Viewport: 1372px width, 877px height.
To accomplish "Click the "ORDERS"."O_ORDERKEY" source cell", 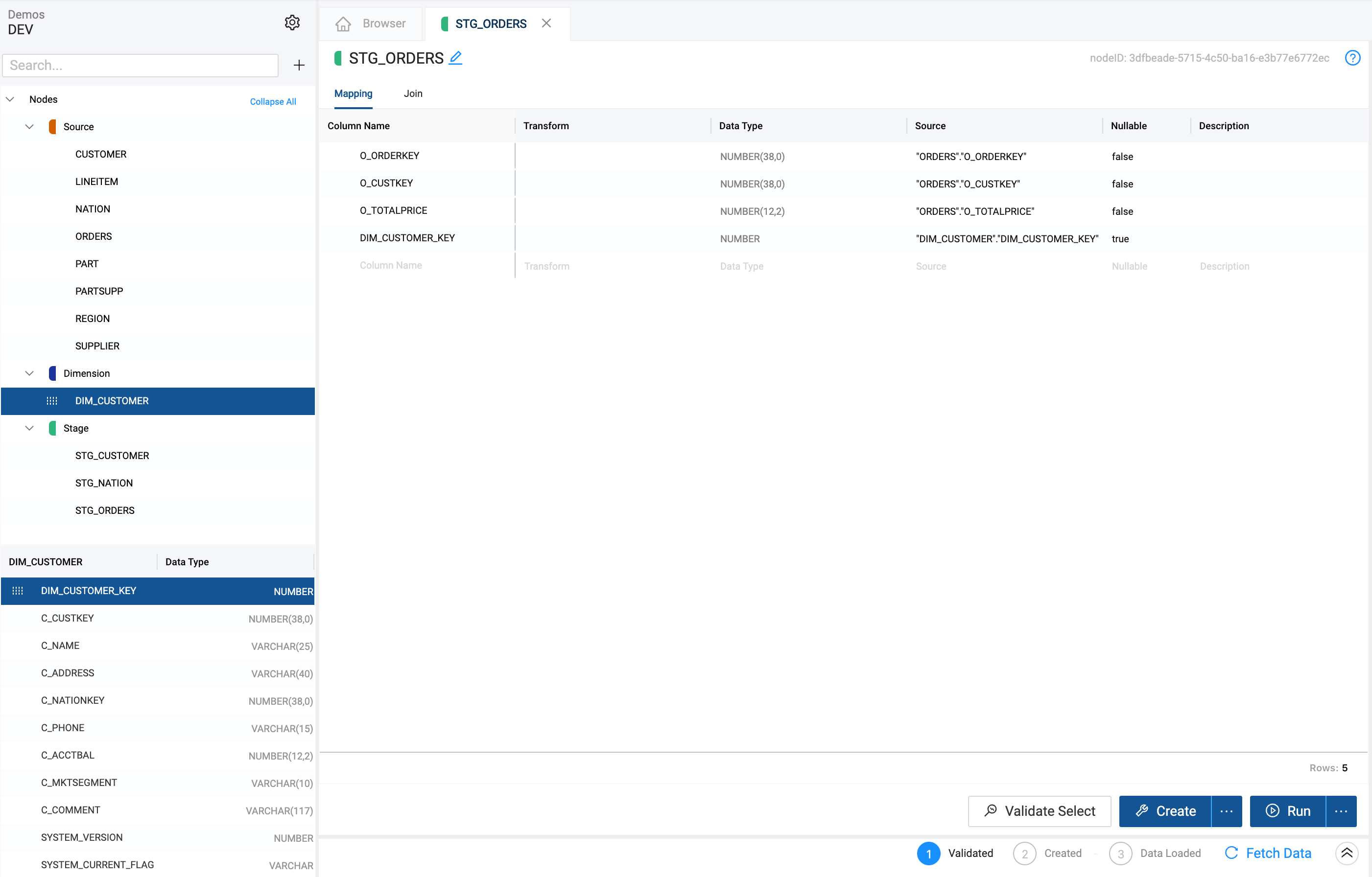I will (971, 157).
